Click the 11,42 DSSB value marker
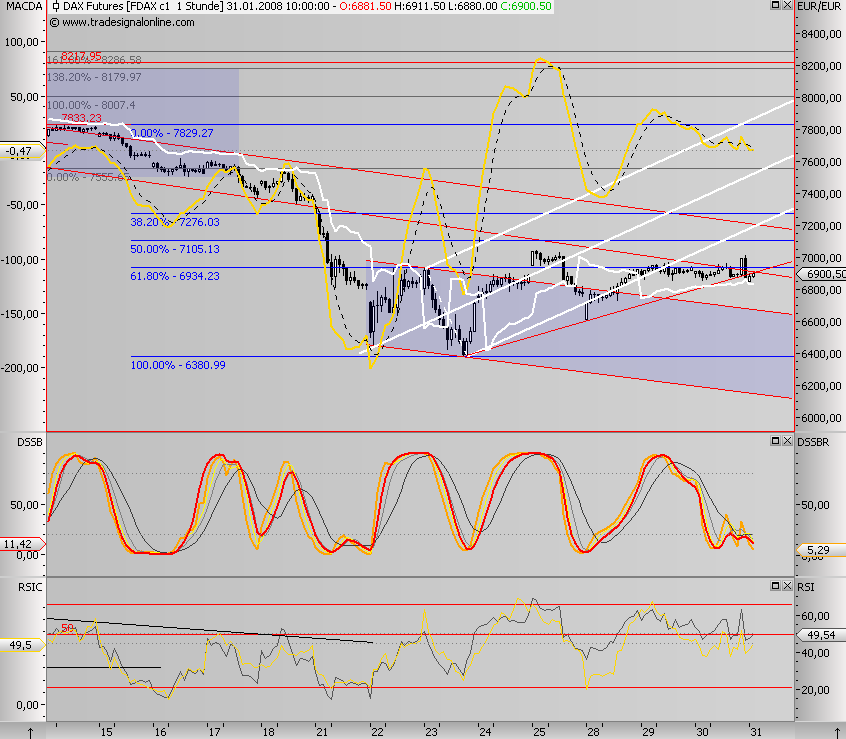Viewport: 846px width, 739px height. coord(22,544)
